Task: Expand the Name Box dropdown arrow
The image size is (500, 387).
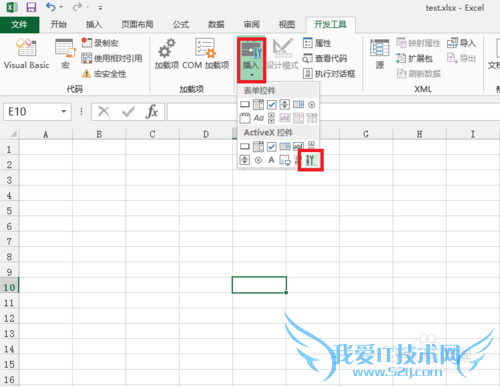Action: click(64, 111)
